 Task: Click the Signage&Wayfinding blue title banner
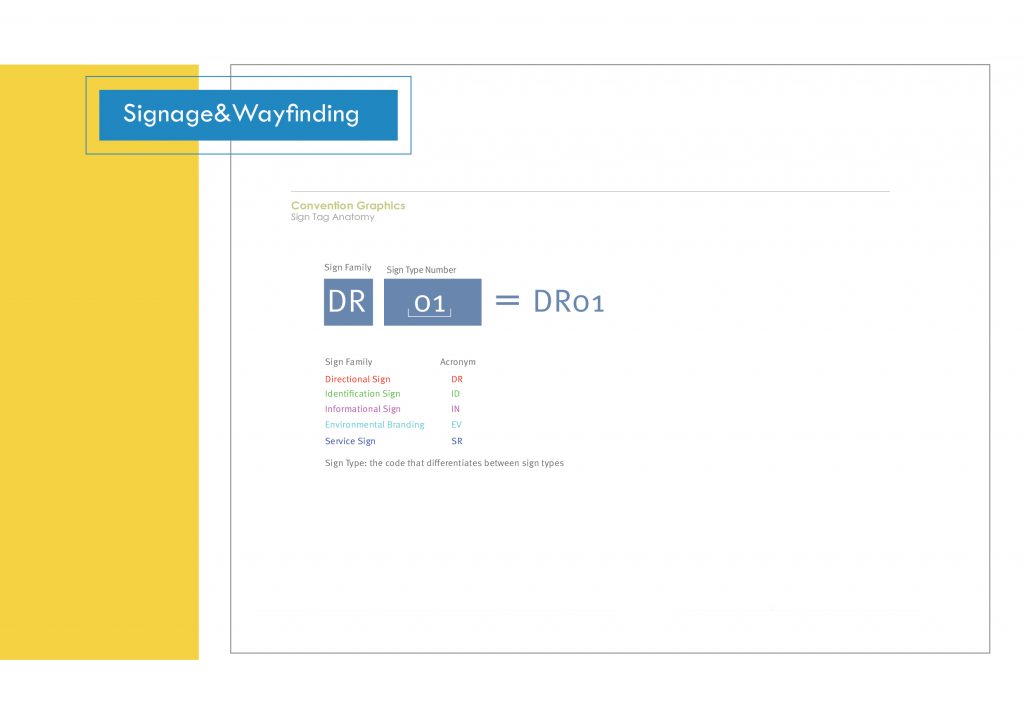click(x=248, y=115)
